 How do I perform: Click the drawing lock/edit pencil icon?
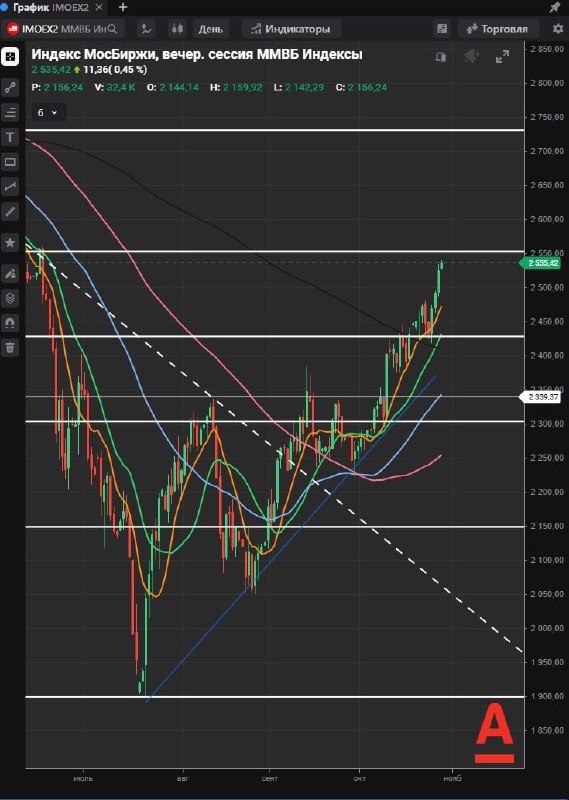[x=10, y=273]
